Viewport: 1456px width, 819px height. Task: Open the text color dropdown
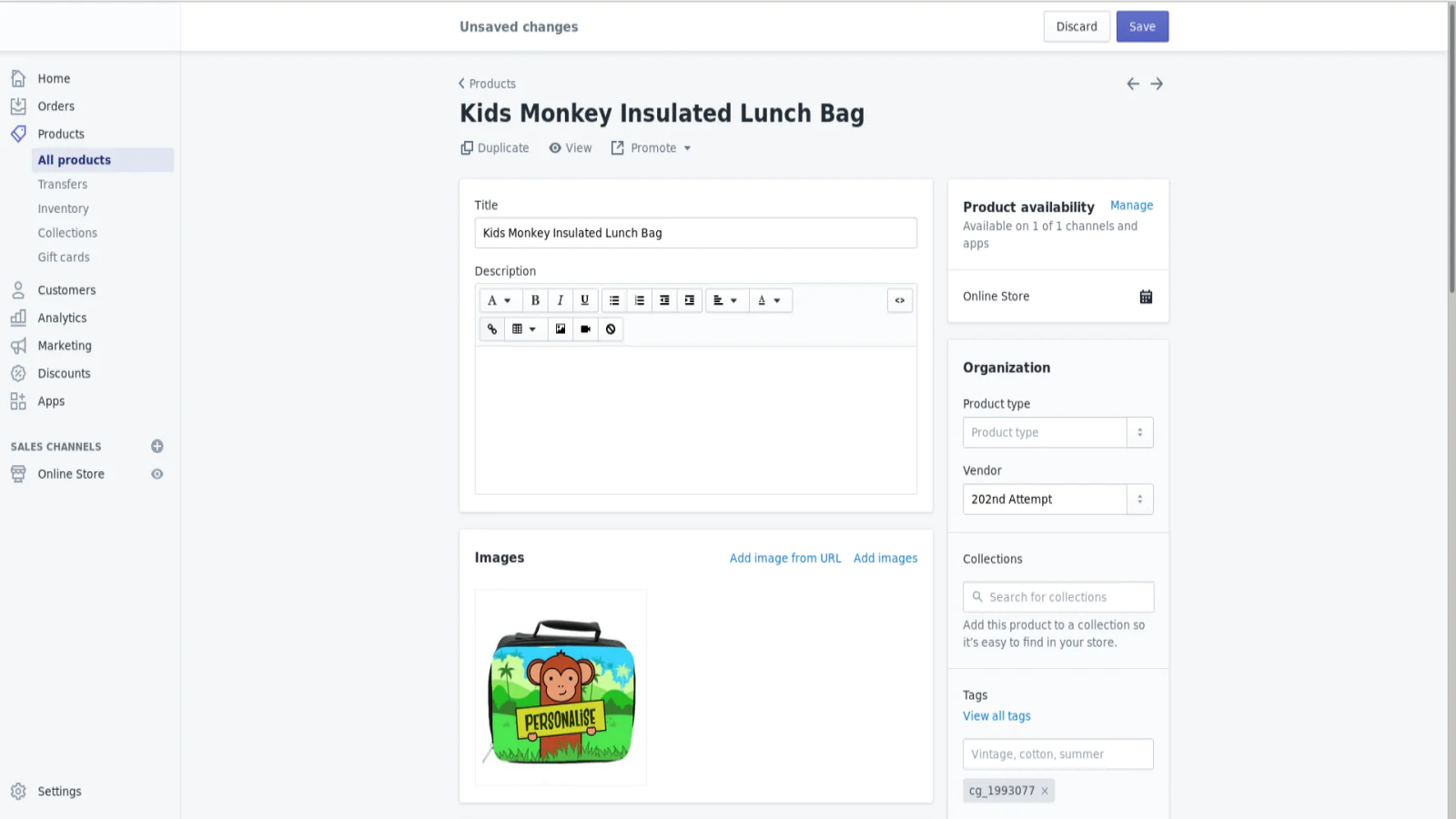click(x=769, y=300)
